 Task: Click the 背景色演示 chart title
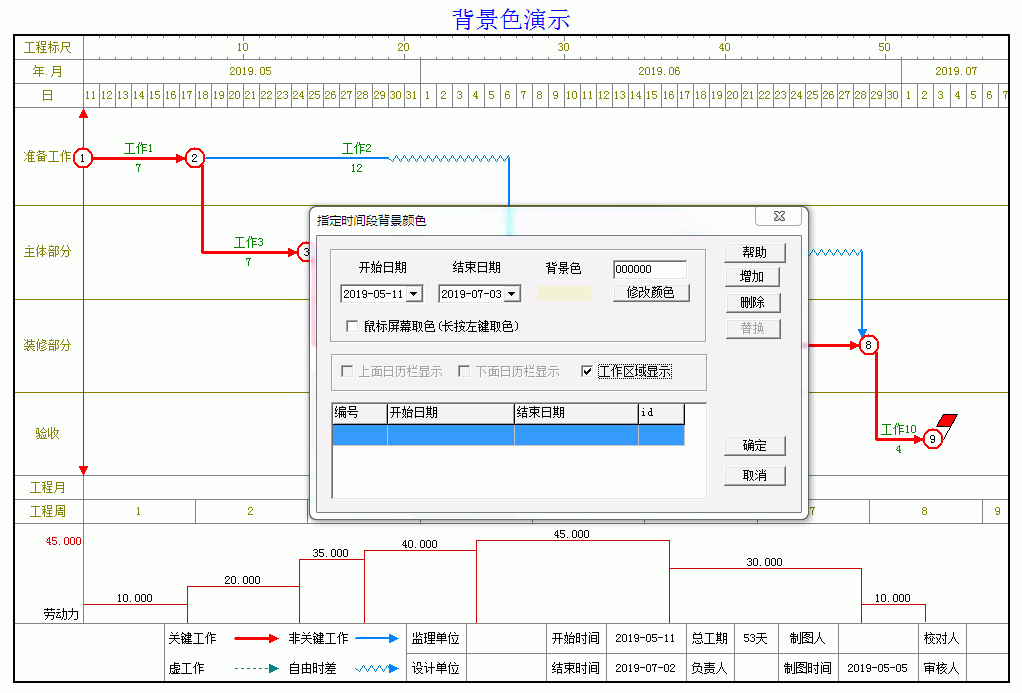pos(511,19)
